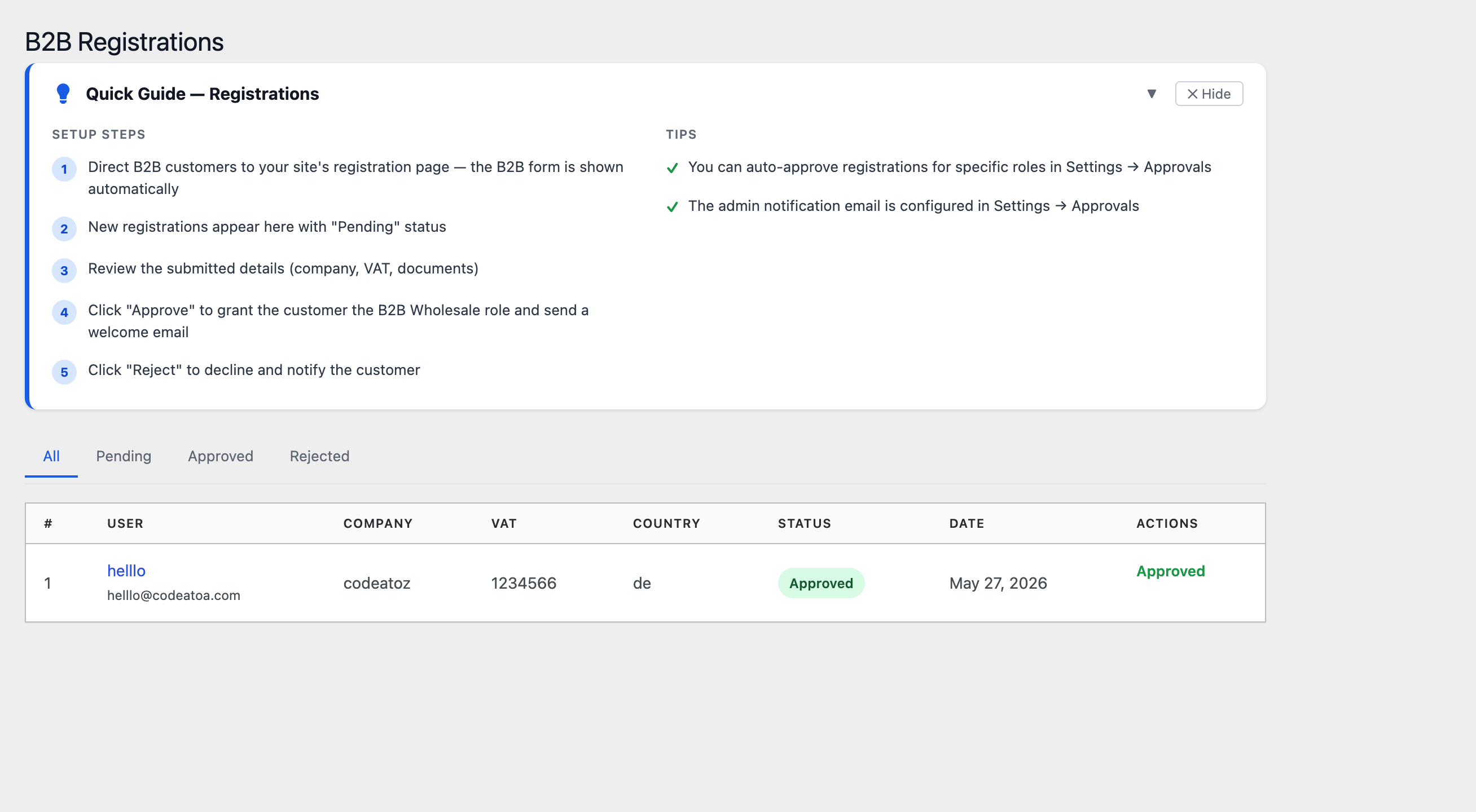The height and width of the screenshot is (812, 1476).
Task: Open user helllo profile link
Action: point(126,571)
